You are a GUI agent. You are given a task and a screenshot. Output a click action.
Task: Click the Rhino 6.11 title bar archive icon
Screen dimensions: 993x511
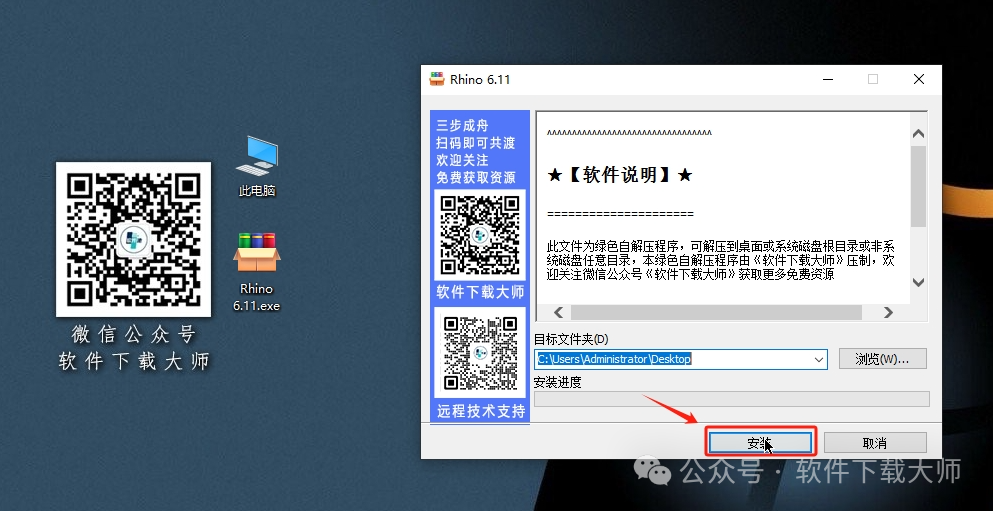click(437, 79)
